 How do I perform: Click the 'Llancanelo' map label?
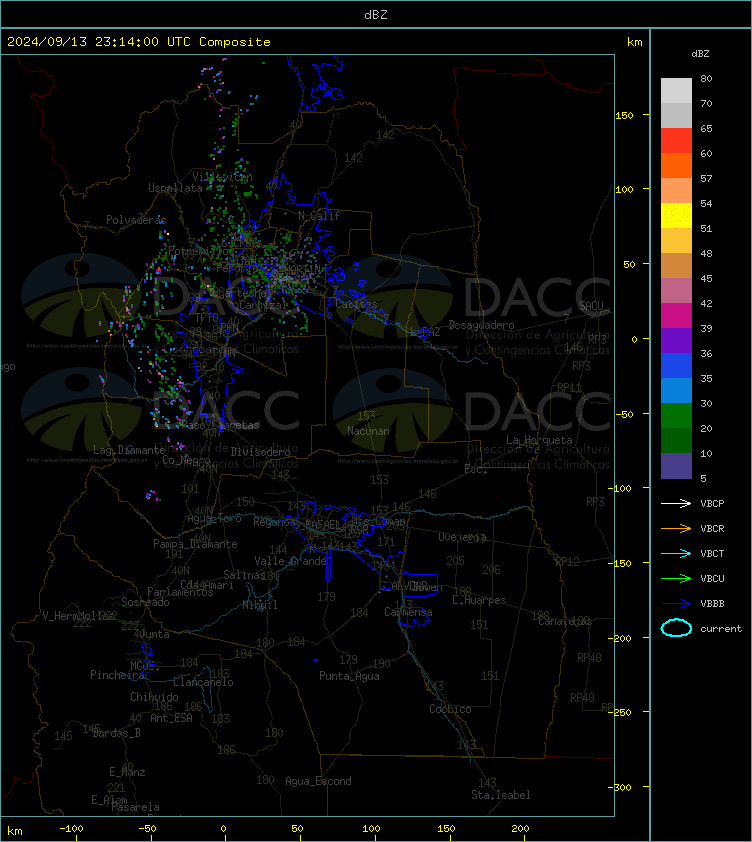pyautogui.click(x=203, y=682)
